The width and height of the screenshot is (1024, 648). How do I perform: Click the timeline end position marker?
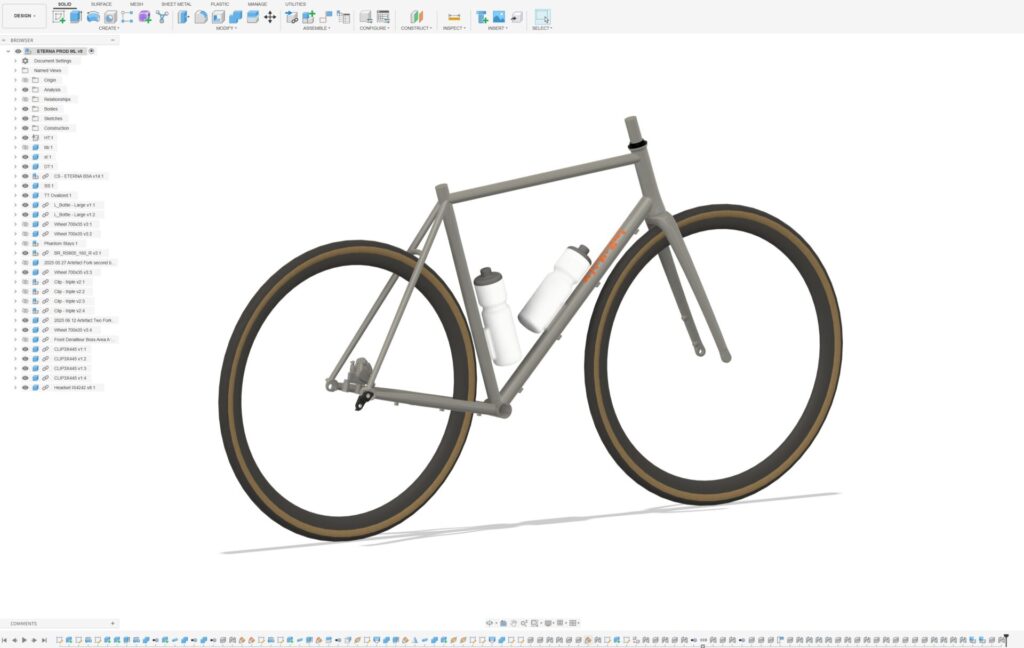click(x=1006, y=638)
